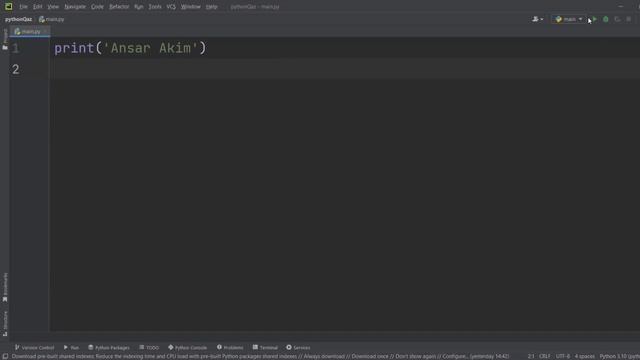Viewport: 640px width, 360px height.
Task: Minimize the PyCharm window
Action: tap(621, 7)
